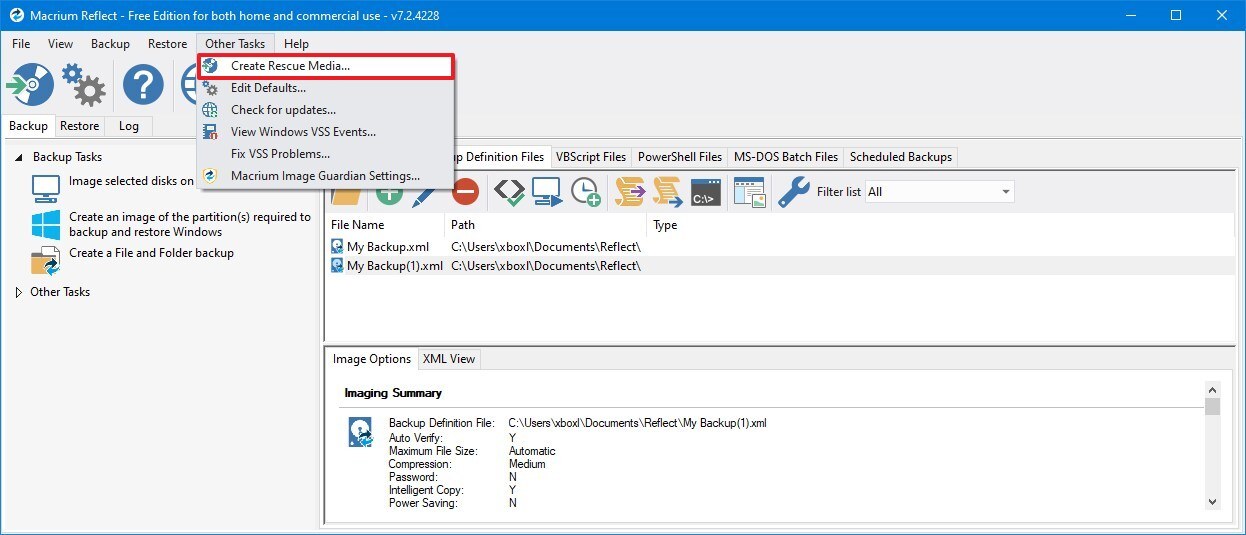Select the My Backup.xml file row
This screenshot has height=535, width=1246.
click(780, 246)
